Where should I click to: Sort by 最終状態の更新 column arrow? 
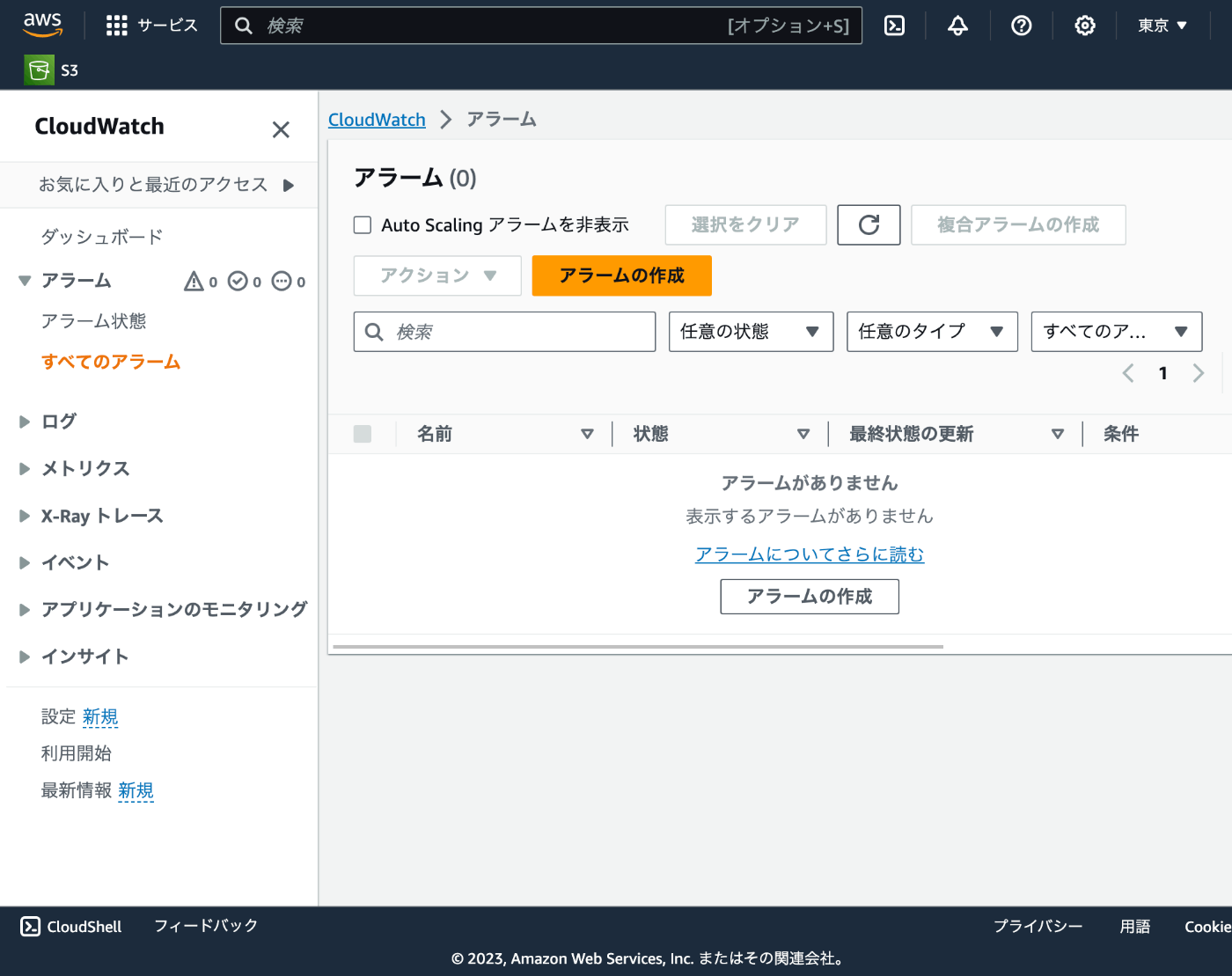[x=1058, y=434]
